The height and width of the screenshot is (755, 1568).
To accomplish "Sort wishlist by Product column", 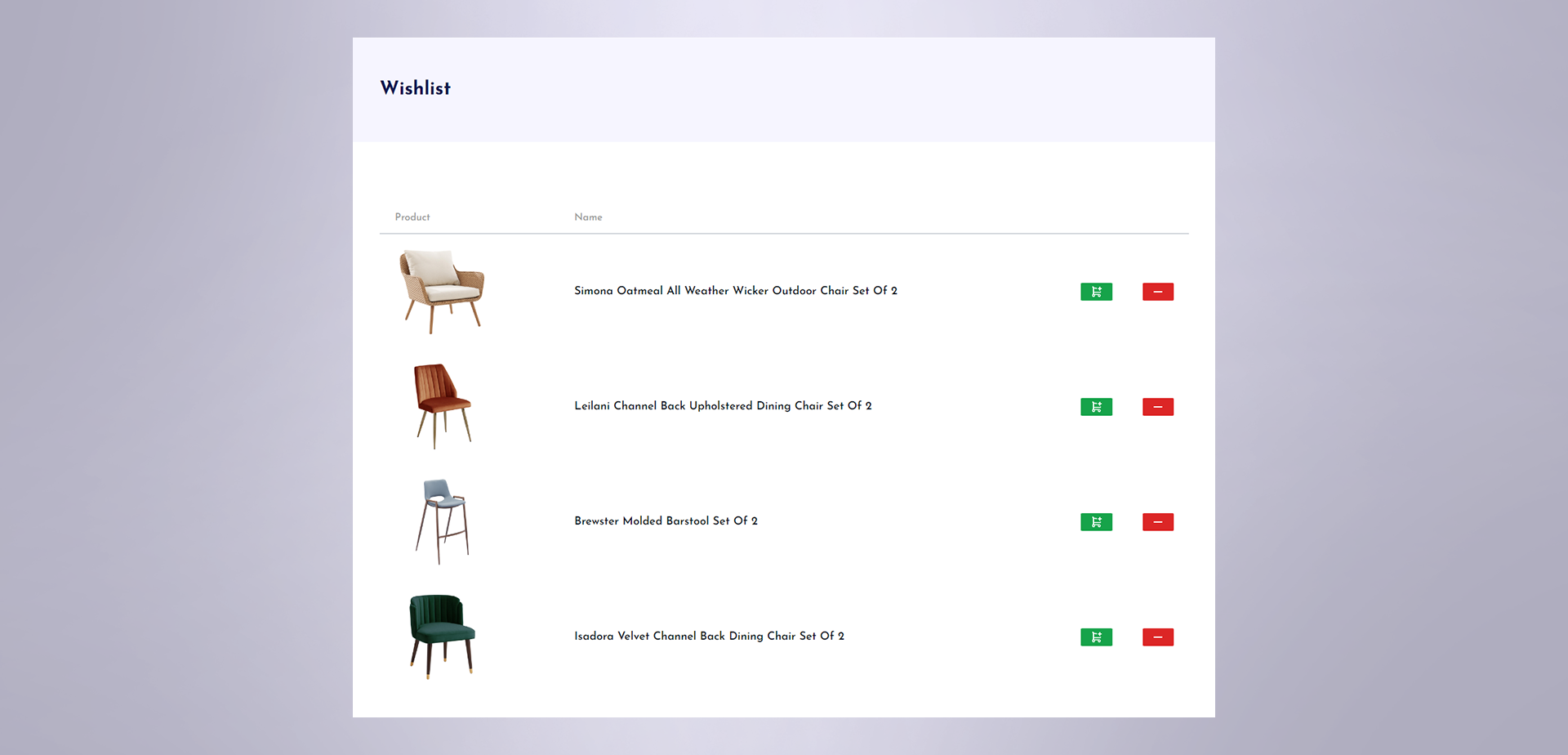I will 412,217.
